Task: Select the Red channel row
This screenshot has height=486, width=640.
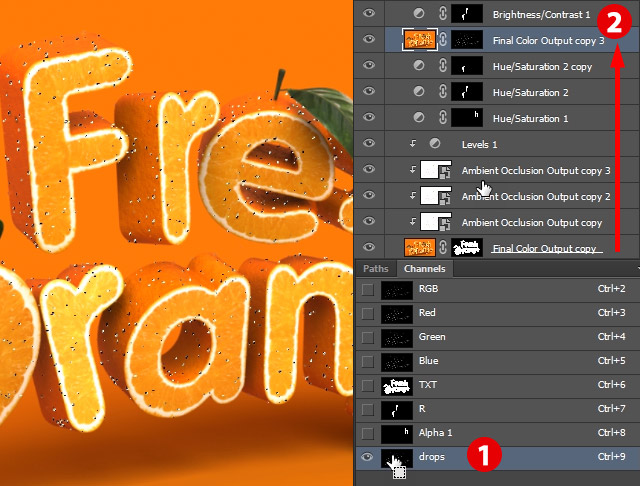Action: [498, 313]
